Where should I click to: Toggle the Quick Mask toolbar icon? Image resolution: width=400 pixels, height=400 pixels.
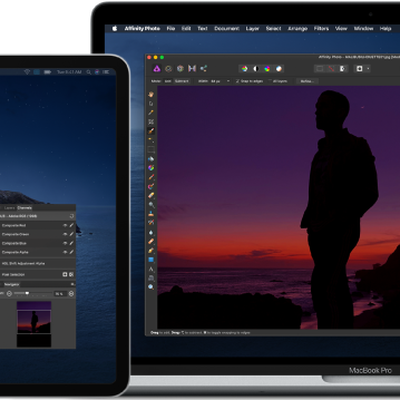(x=359, y=69)
